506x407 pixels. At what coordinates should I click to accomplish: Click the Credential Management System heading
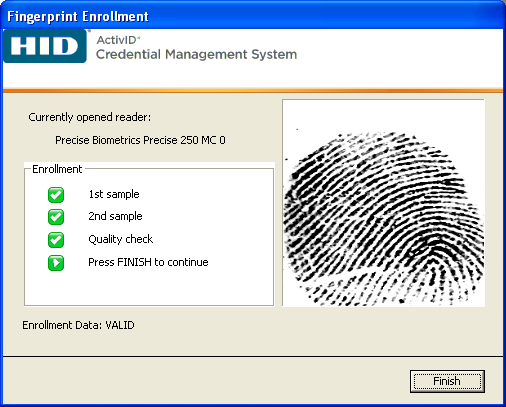pyautogui.click(x=196, y=54)
